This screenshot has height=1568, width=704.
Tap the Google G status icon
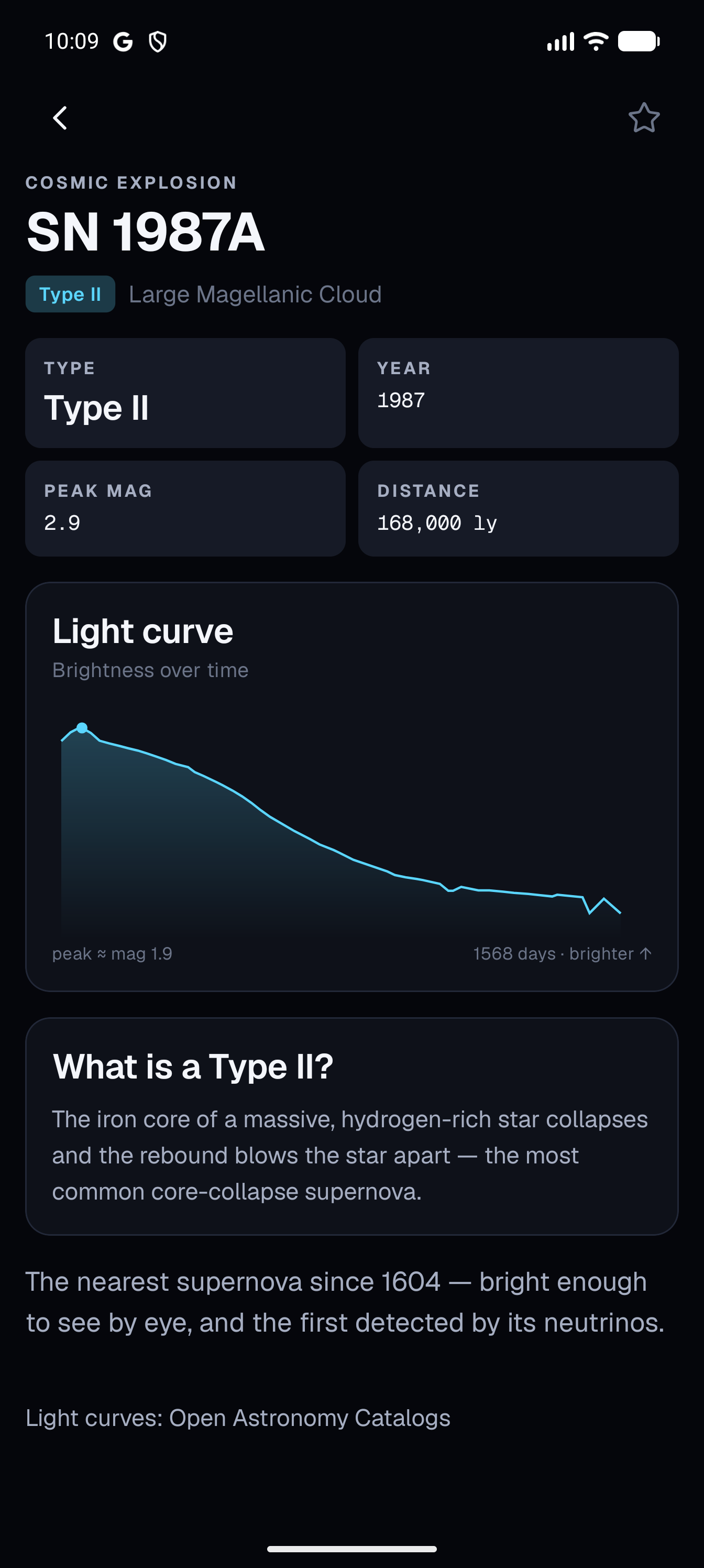[123, 41]
